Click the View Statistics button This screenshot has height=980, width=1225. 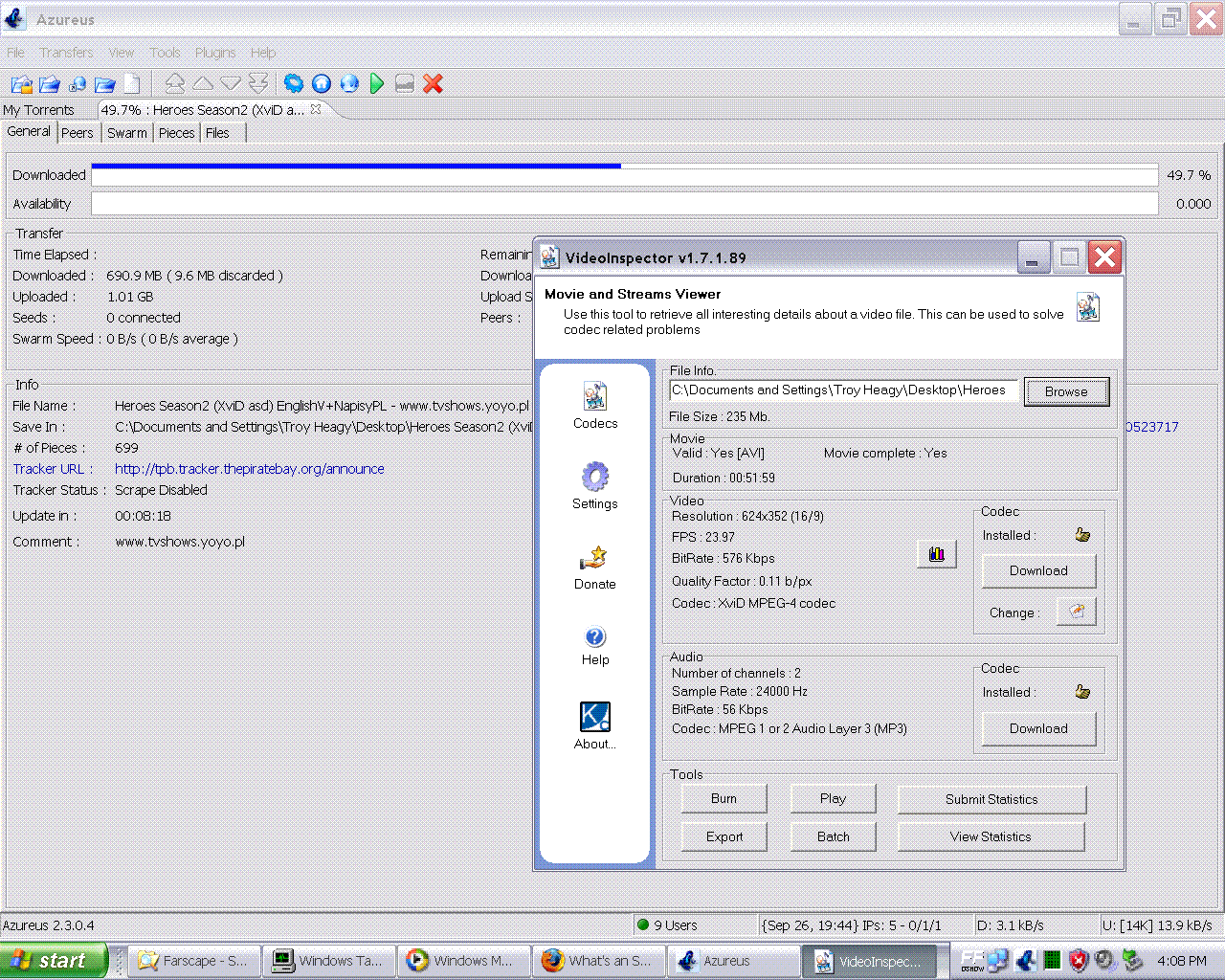click(991, 836)
